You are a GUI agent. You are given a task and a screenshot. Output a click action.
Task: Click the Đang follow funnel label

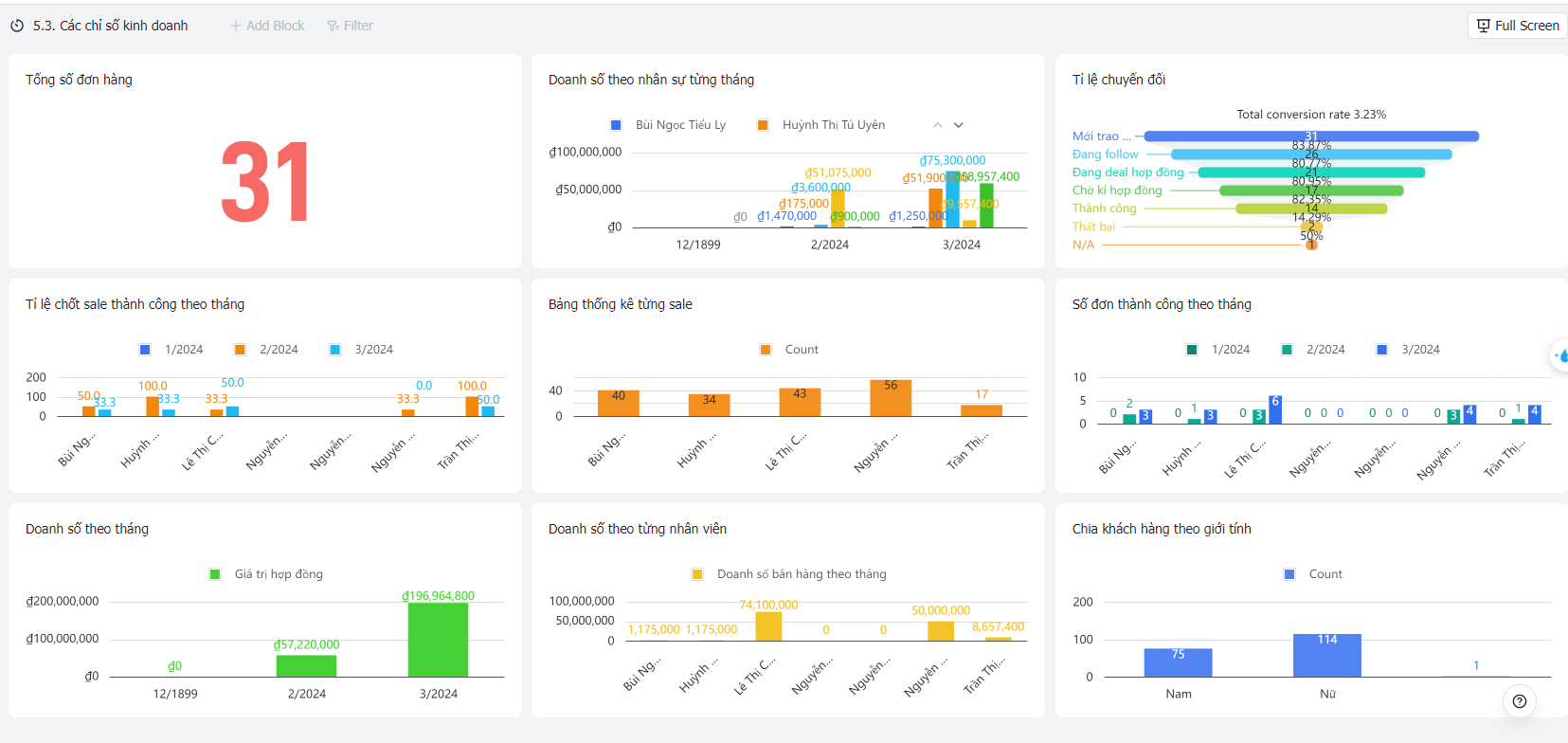pyautogui.click(x=1106, y=154)
